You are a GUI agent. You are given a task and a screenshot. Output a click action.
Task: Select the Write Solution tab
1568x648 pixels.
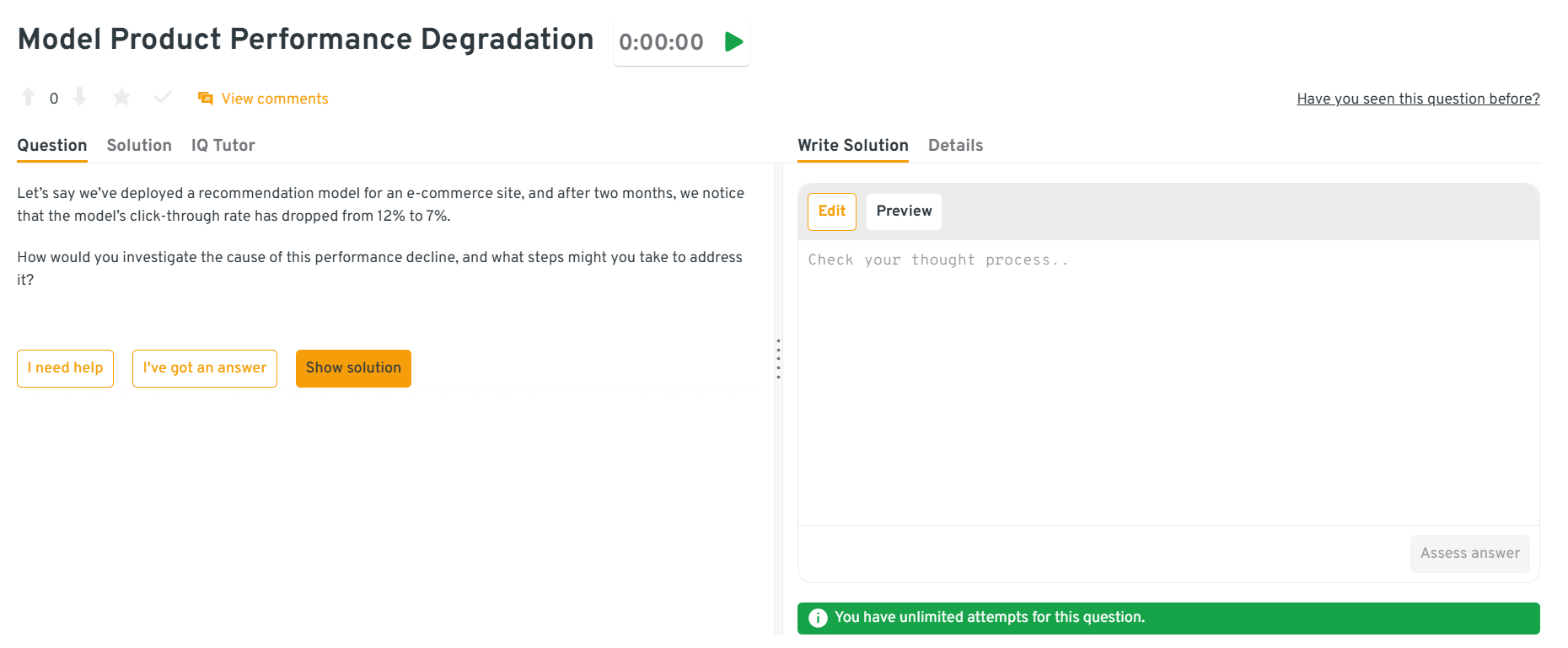point(853,145)
